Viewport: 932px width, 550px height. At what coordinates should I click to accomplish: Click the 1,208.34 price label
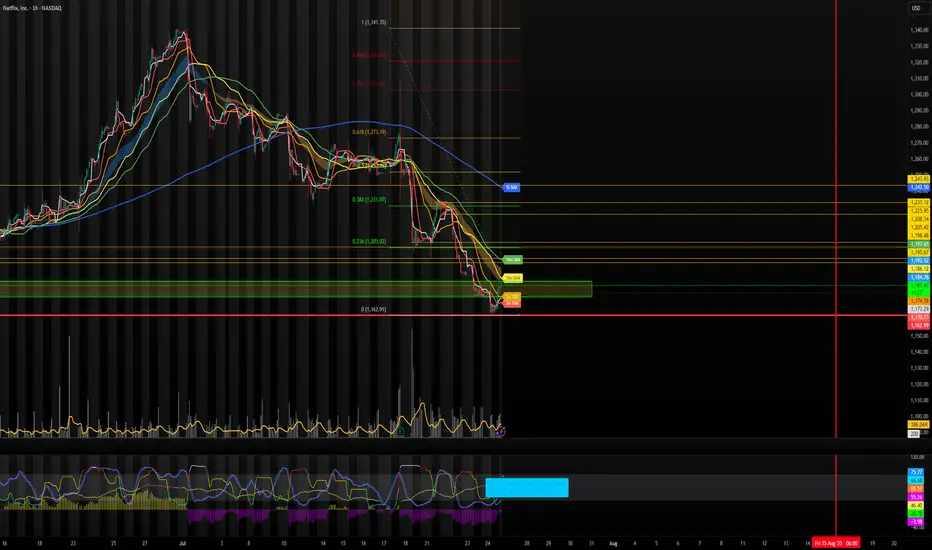point(919,219)
